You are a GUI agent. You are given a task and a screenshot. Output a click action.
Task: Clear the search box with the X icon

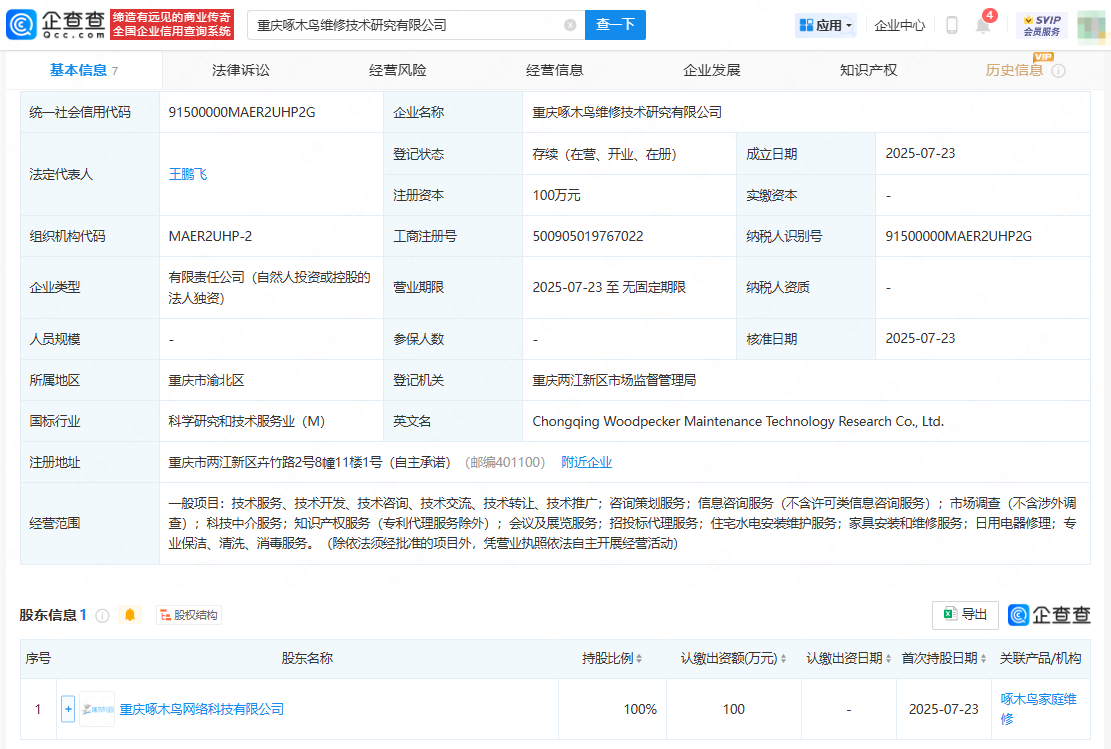[x=570, y=26]
